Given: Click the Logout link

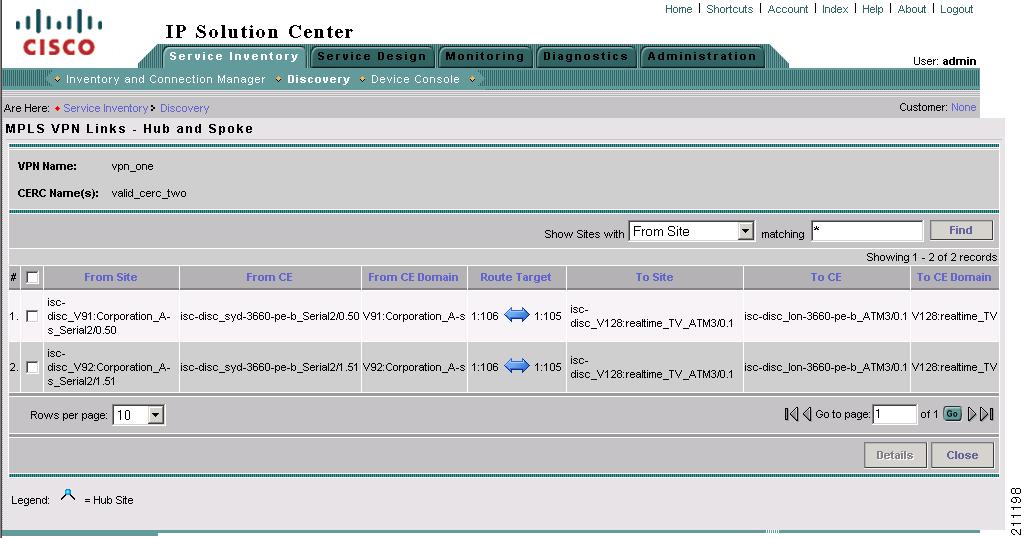Looking at the screenshot, I should (957, 9).
